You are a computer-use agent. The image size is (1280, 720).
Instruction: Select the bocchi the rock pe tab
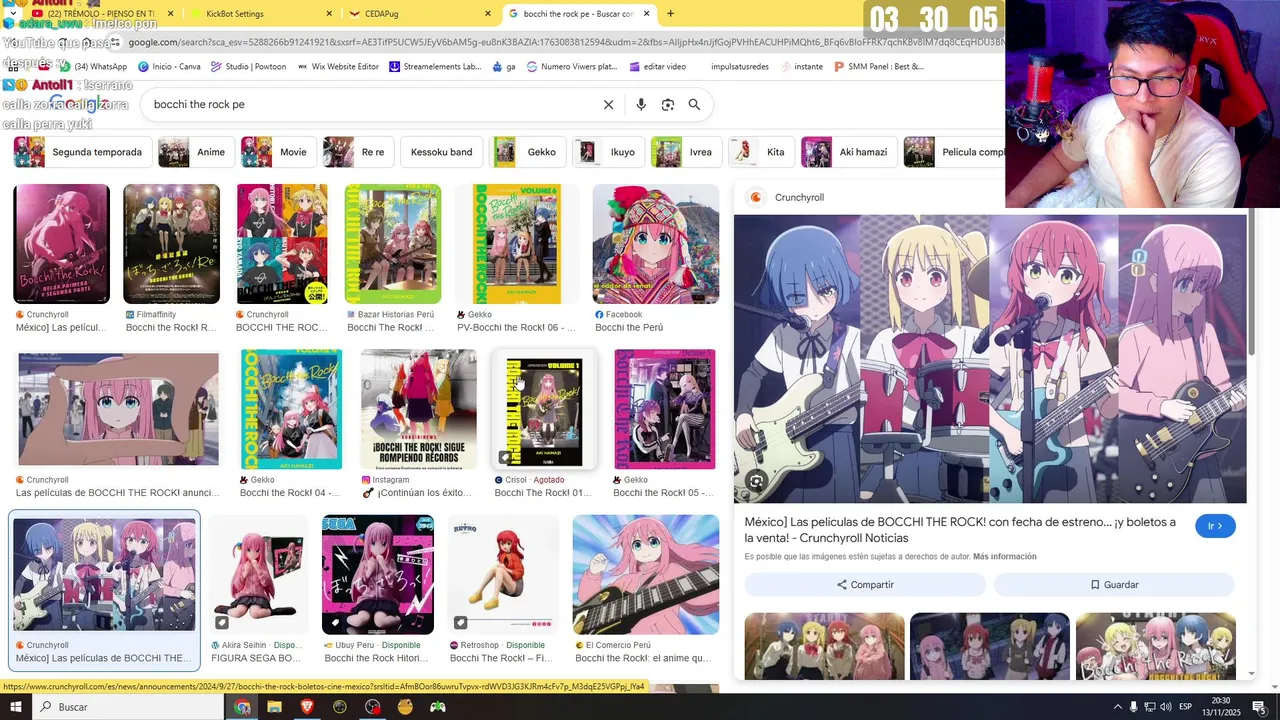point(578,14)
